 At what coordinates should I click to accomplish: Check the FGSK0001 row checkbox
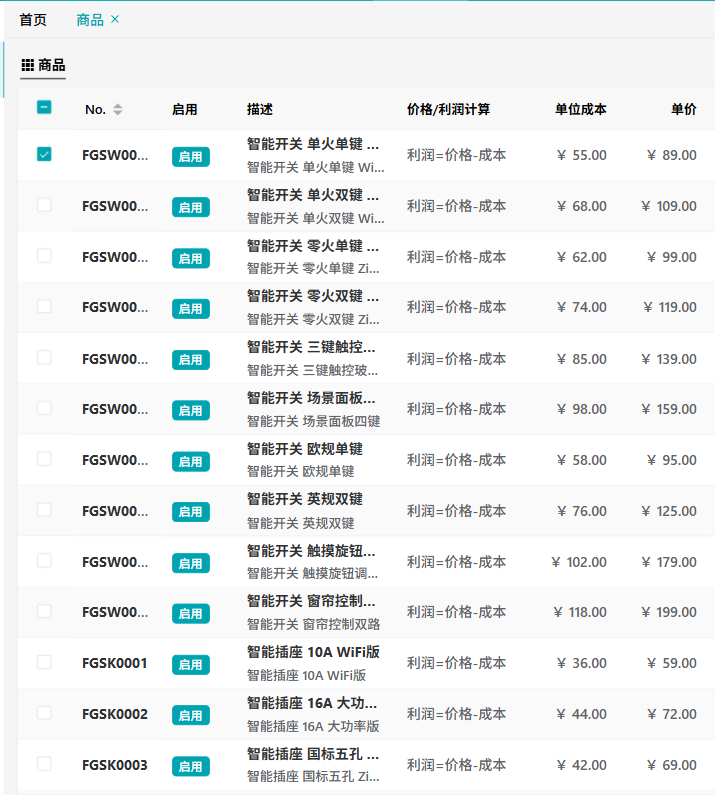44,662
